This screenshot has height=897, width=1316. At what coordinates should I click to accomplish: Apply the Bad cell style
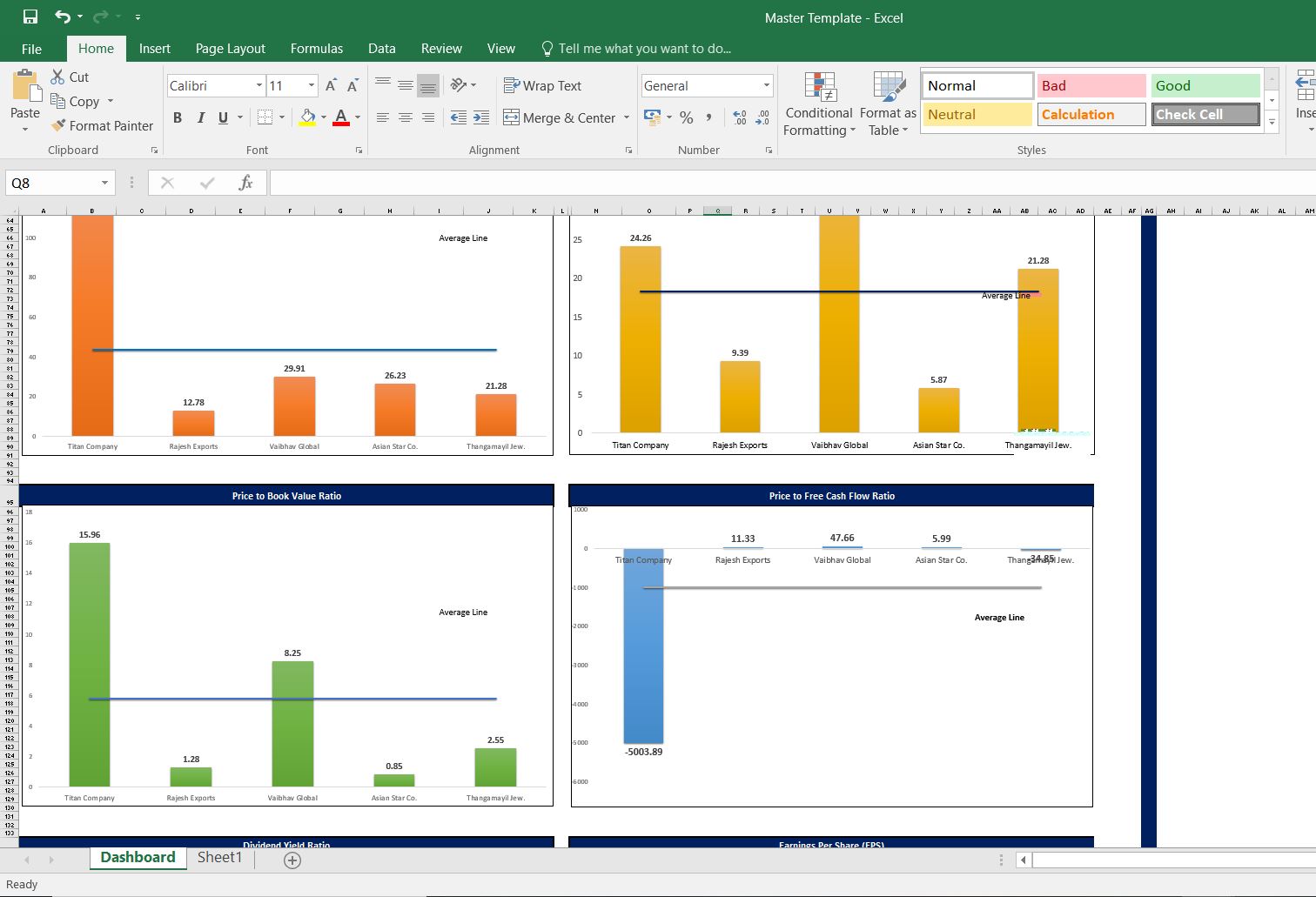tap(1091, 85)
